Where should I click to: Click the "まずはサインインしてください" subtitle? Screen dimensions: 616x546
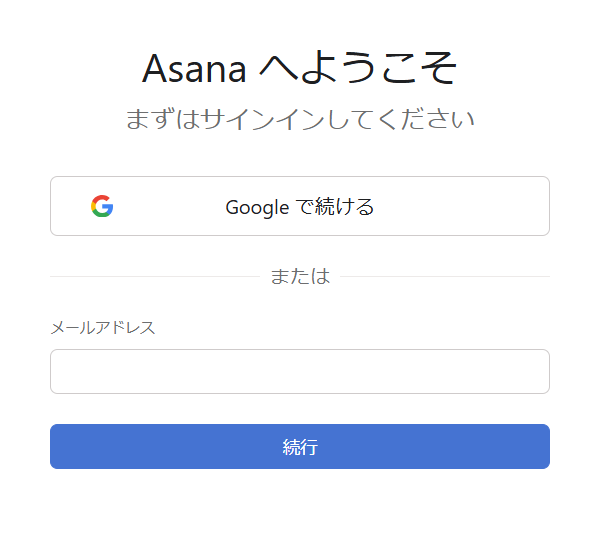[300, 120]
